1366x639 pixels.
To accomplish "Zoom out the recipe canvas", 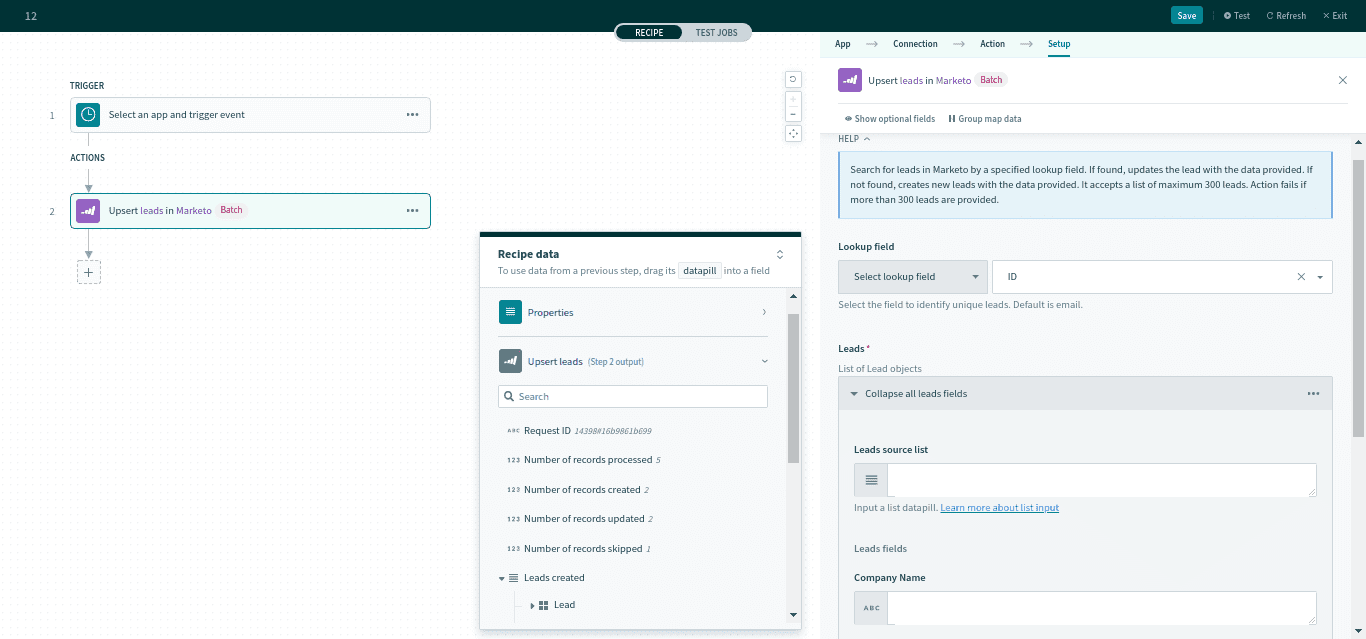I will coord(793,114).
